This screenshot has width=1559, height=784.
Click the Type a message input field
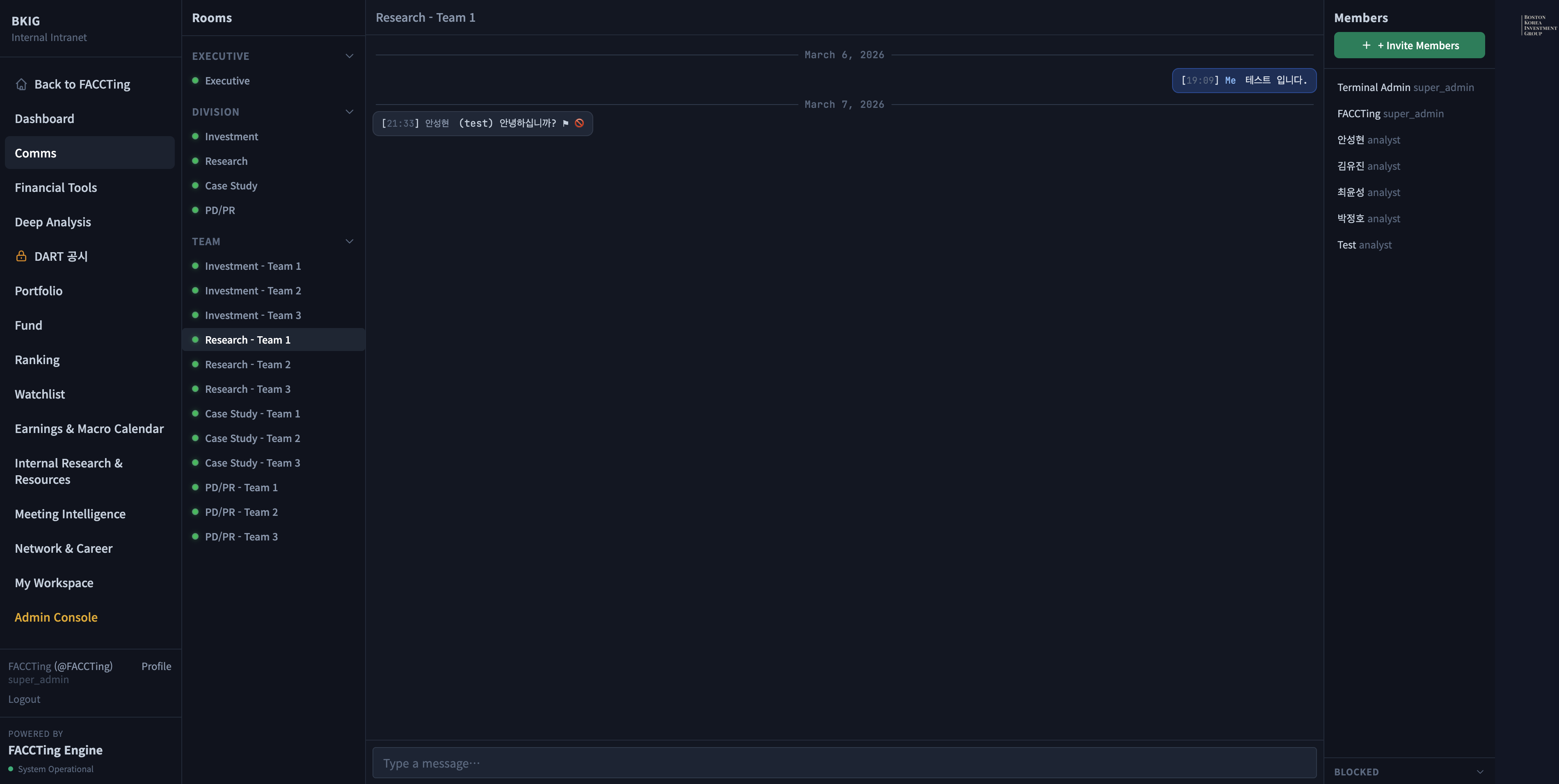pyautogui.click(x=844, y=763)
